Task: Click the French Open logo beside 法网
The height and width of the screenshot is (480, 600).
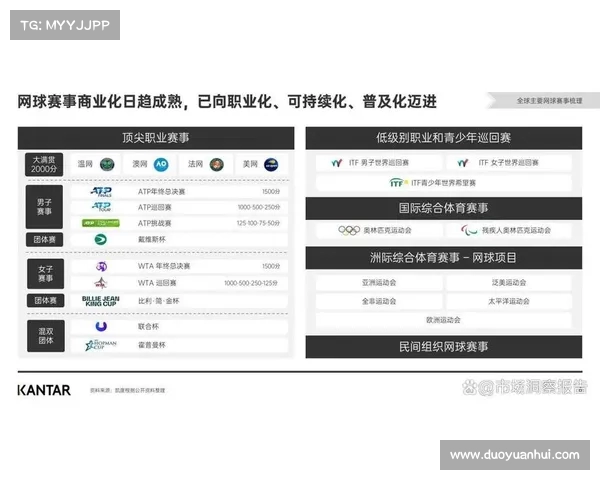Action: click(x=215, y=164)
